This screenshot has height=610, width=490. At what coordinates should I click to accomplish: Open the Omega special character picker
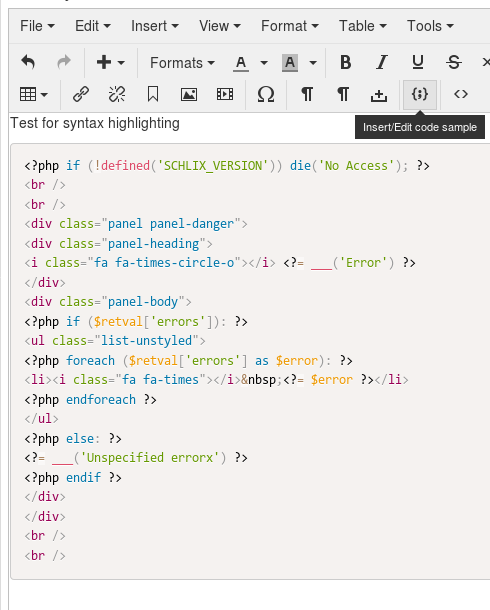pos(266,95)
